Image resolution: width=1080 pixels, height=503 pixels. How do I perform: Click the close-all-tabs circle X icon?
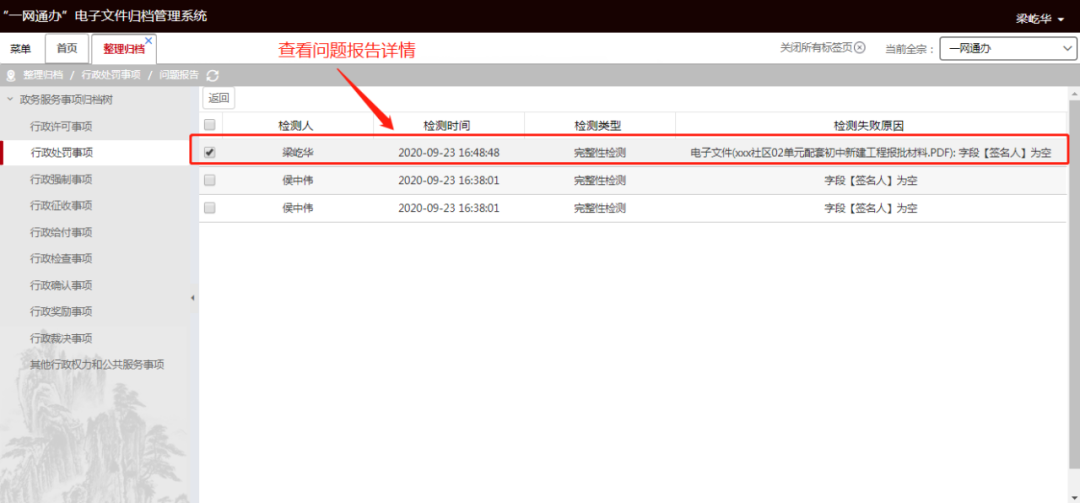859,48
